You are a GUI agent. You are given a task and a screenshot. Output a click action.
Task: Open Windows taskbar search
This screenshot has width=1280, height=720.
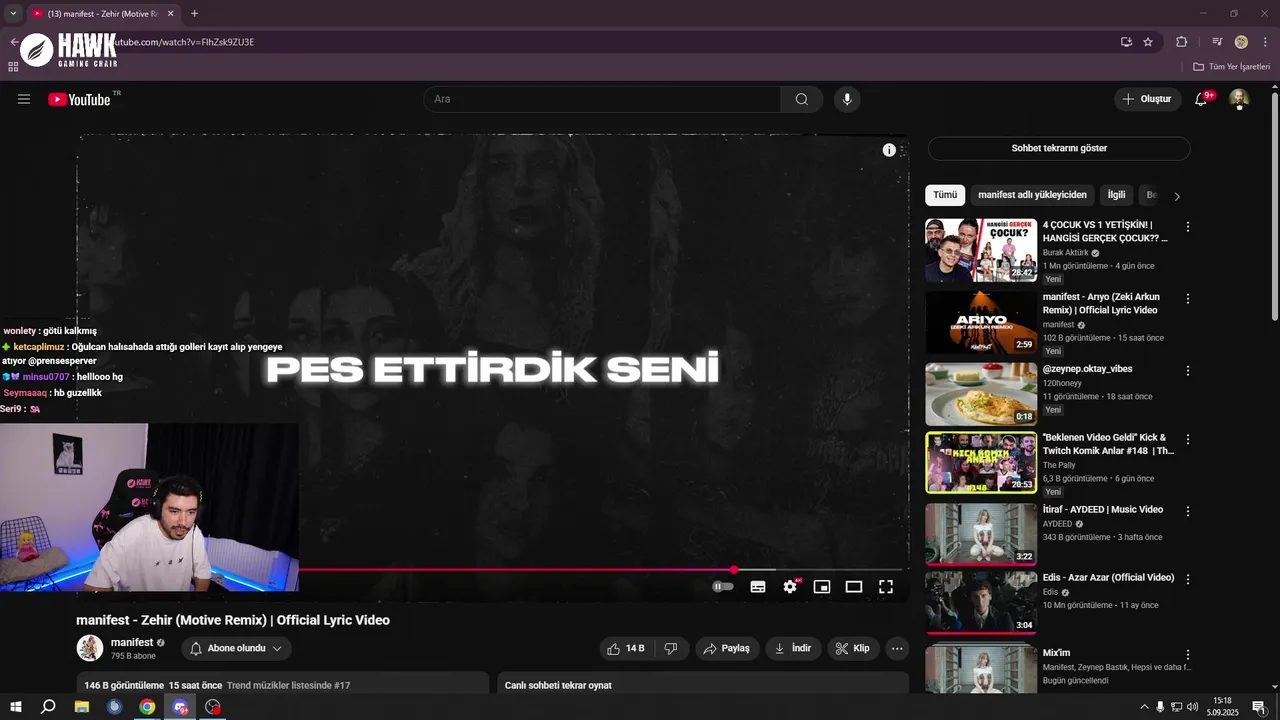[x=48, y=707]
